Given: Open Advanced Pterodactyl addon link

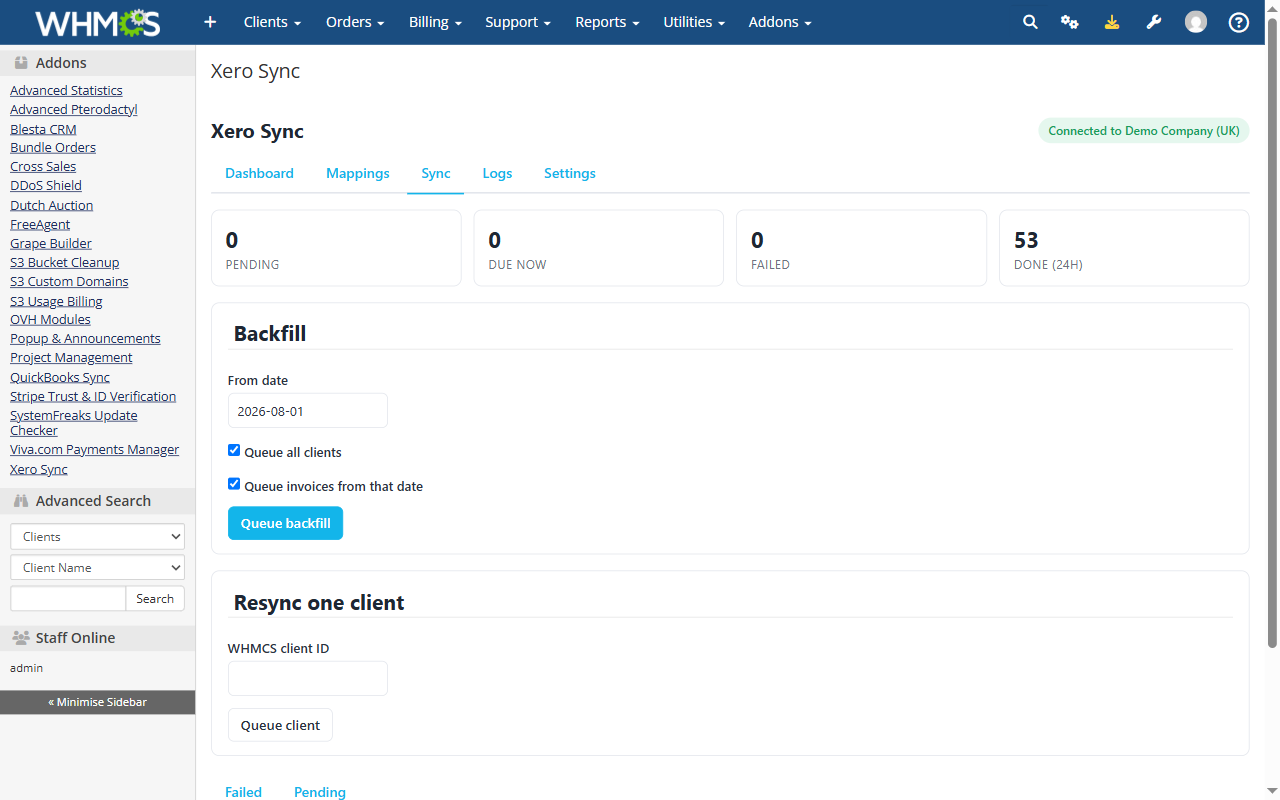Looking at the screenshot, I should point(74,109).
